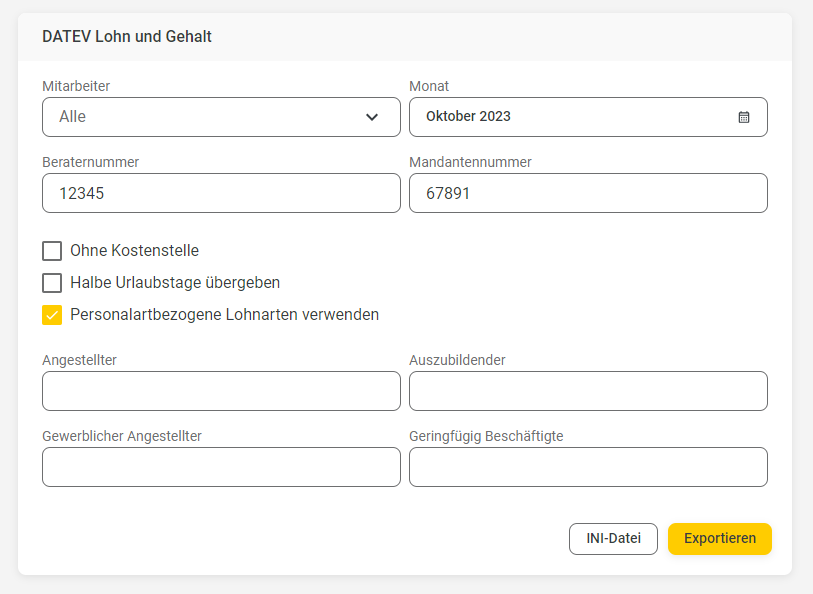Open the calendar icon in Monat field

tap(744, 117)
